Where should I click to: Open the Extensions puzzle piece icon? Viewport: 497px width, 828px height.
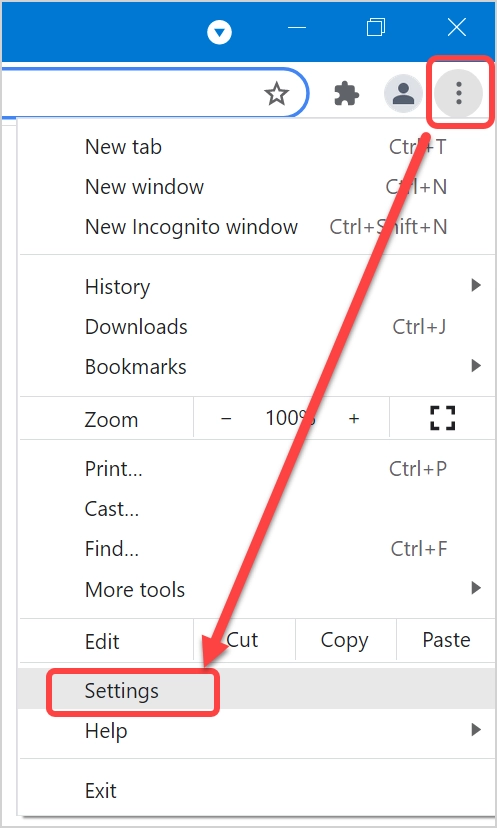(x=346, y=94)
